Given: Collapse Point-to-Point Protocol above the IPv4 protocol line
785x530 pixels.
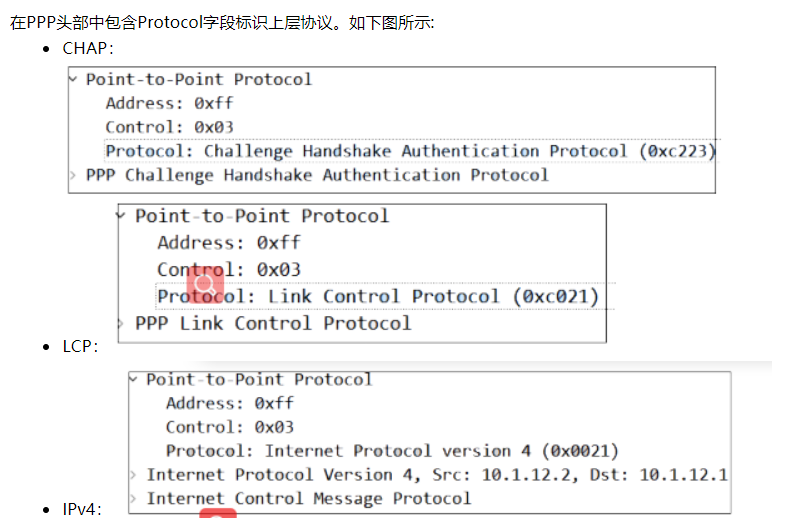Looking at the screenshot, I should 134,380.
